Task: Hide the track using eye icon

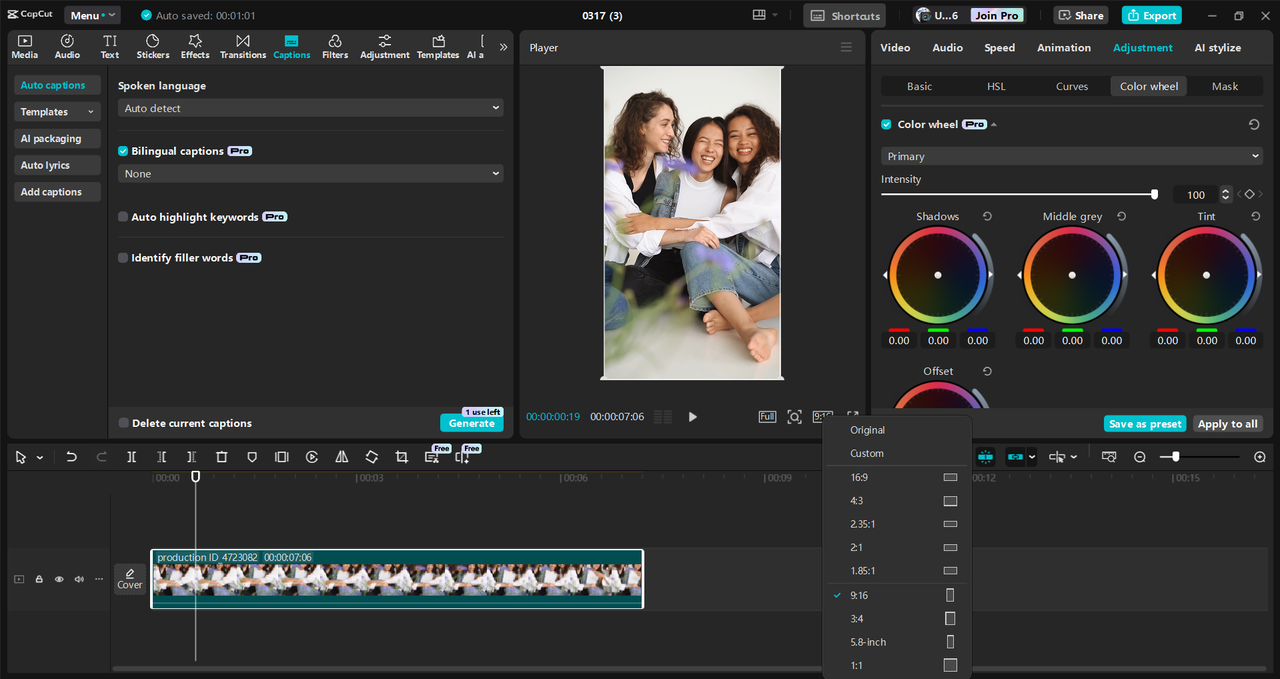Action: pyautogui.click(x=59, y=579)
